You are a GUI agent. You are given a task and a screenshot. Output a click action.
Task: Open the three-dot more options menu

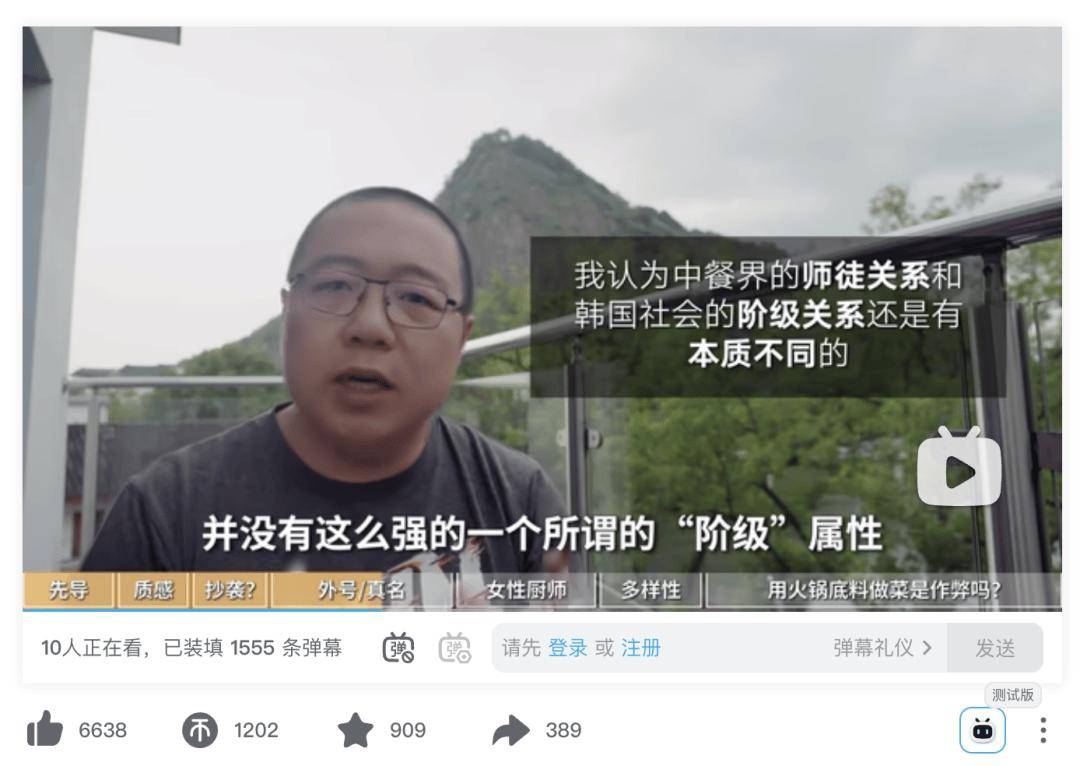point(1043,730)
